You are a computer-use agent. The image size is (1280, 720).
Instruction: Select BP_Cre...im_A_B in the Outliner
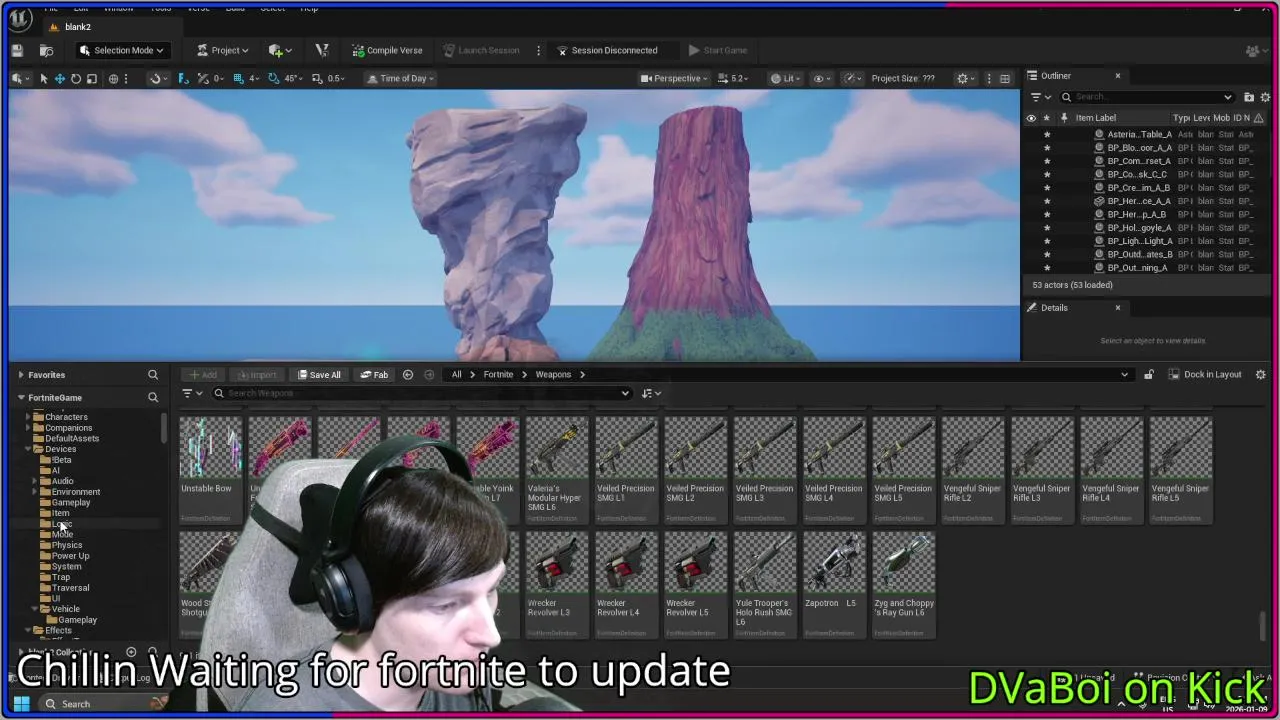[1138, 187]
